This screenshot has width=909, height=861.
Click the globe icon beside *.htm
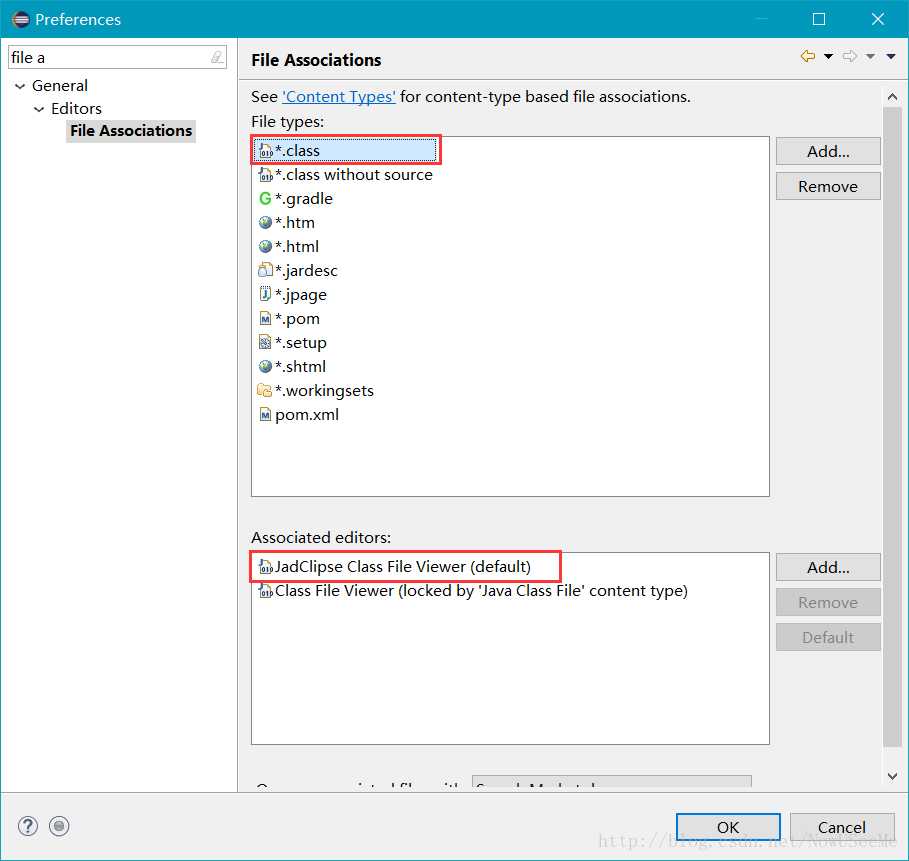(266, 223)
